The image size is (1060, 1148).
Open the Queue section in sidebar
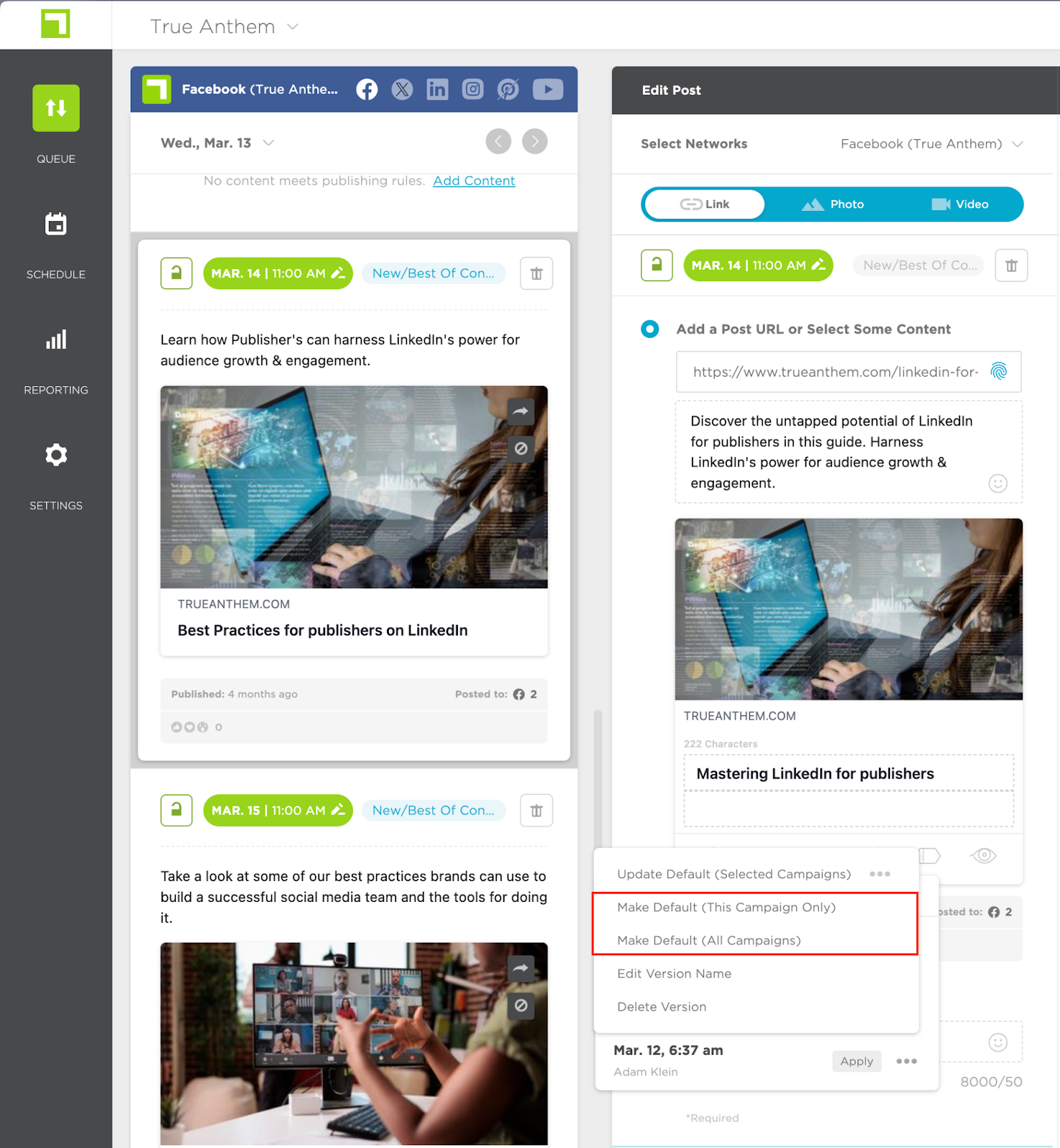click(56, 108)
